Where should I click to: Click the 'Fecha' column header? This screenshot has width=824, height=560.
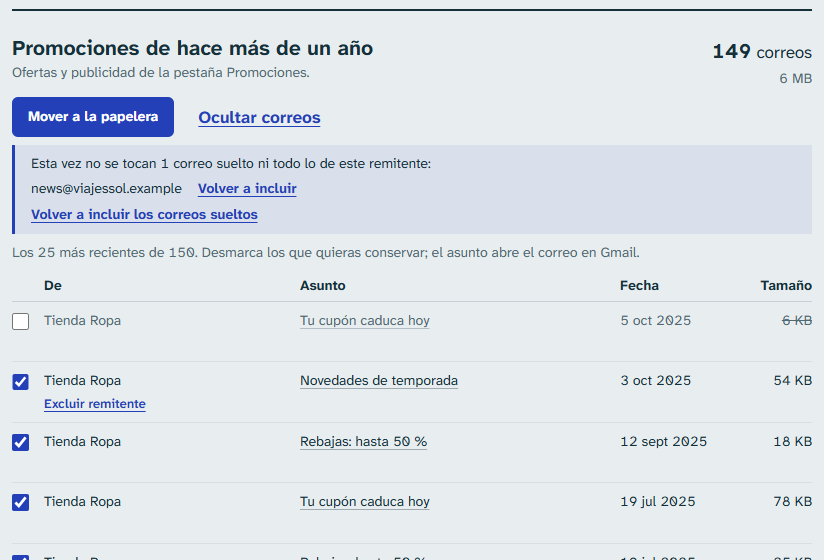point(639,285)
